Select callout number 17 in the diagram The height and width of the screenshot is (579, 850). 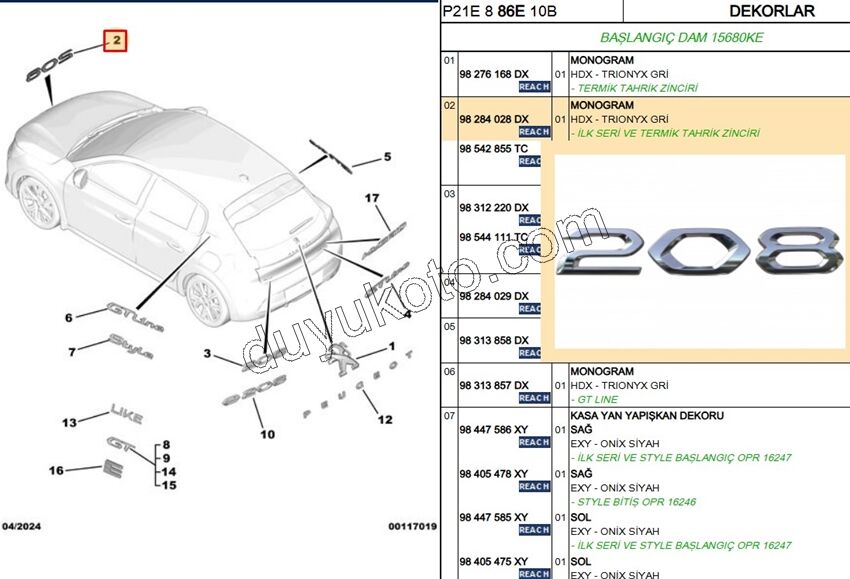tap(372, 198)
